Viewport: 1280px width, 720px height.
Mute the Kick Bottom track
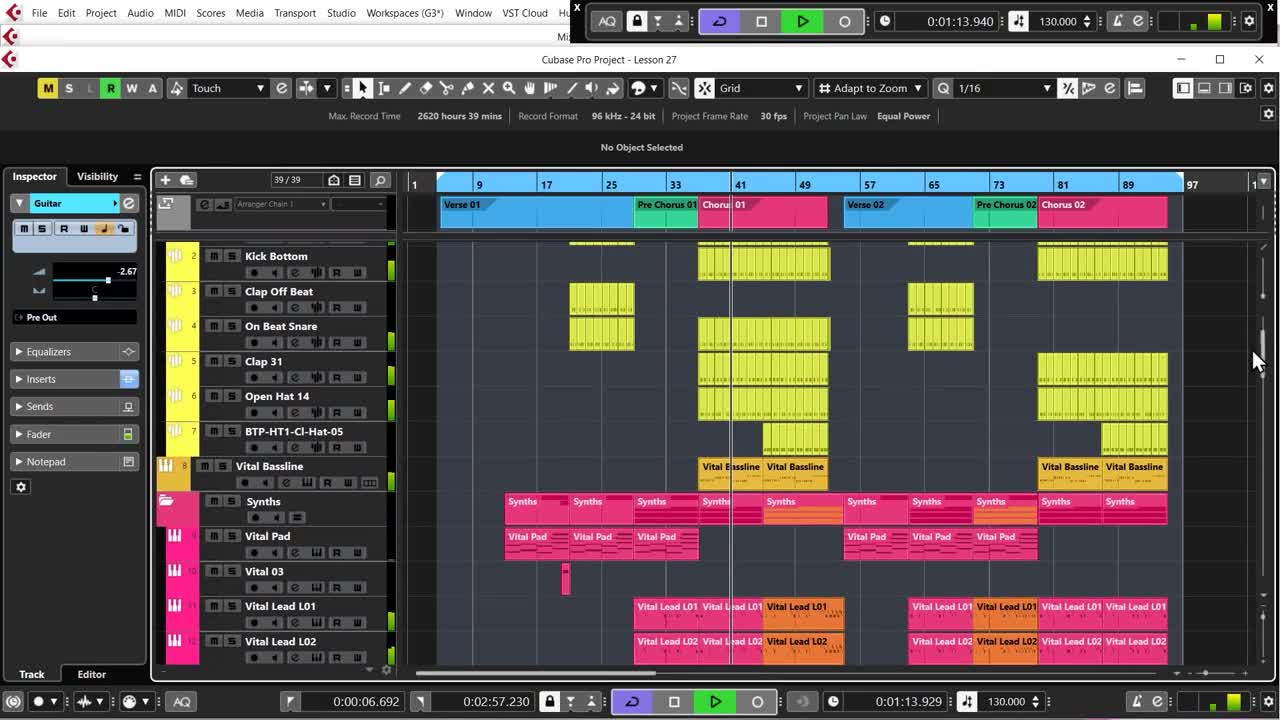click(x=213, y=256)
